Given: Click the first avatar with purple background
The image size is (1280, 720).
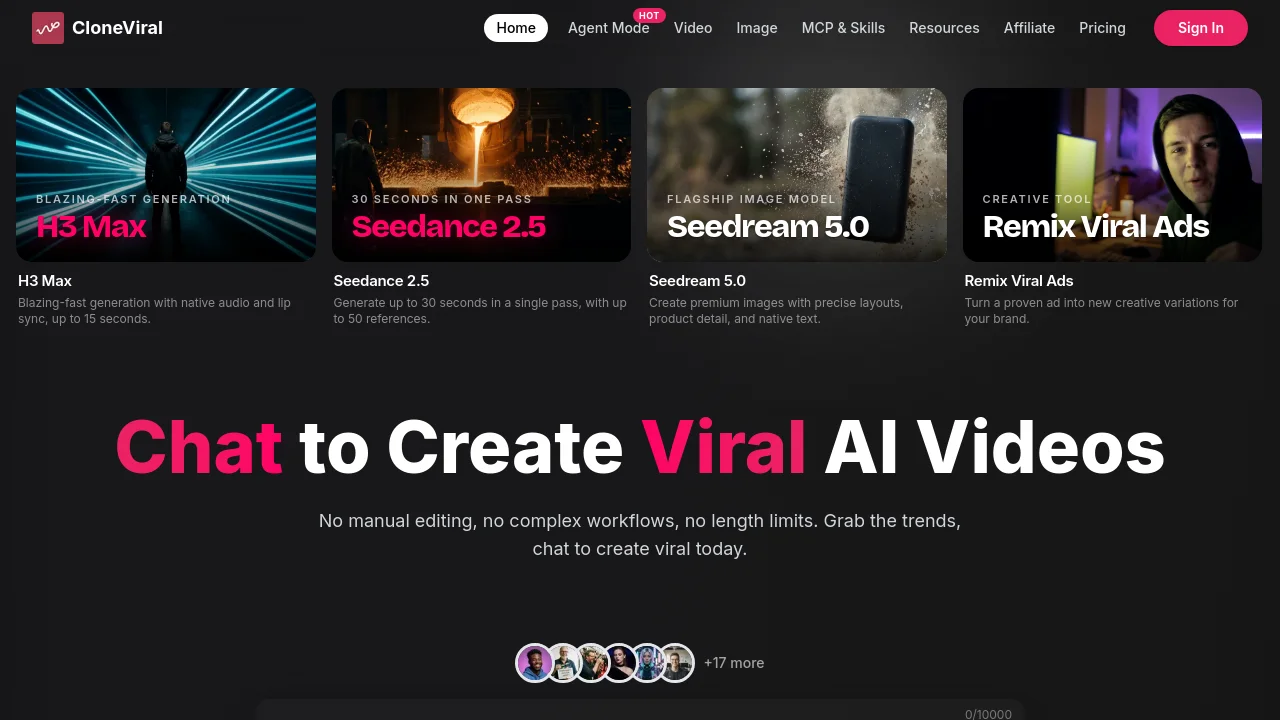Looking at the screenshot, I should 535,663.
